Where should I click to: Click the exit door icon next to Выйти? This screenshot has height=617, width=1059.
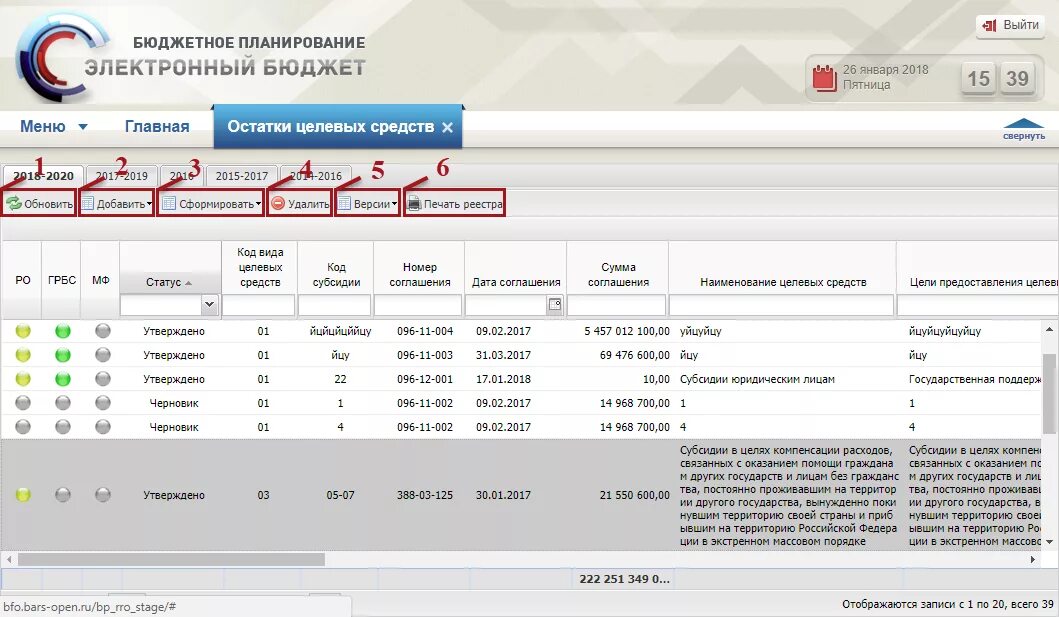click(989, 26)
